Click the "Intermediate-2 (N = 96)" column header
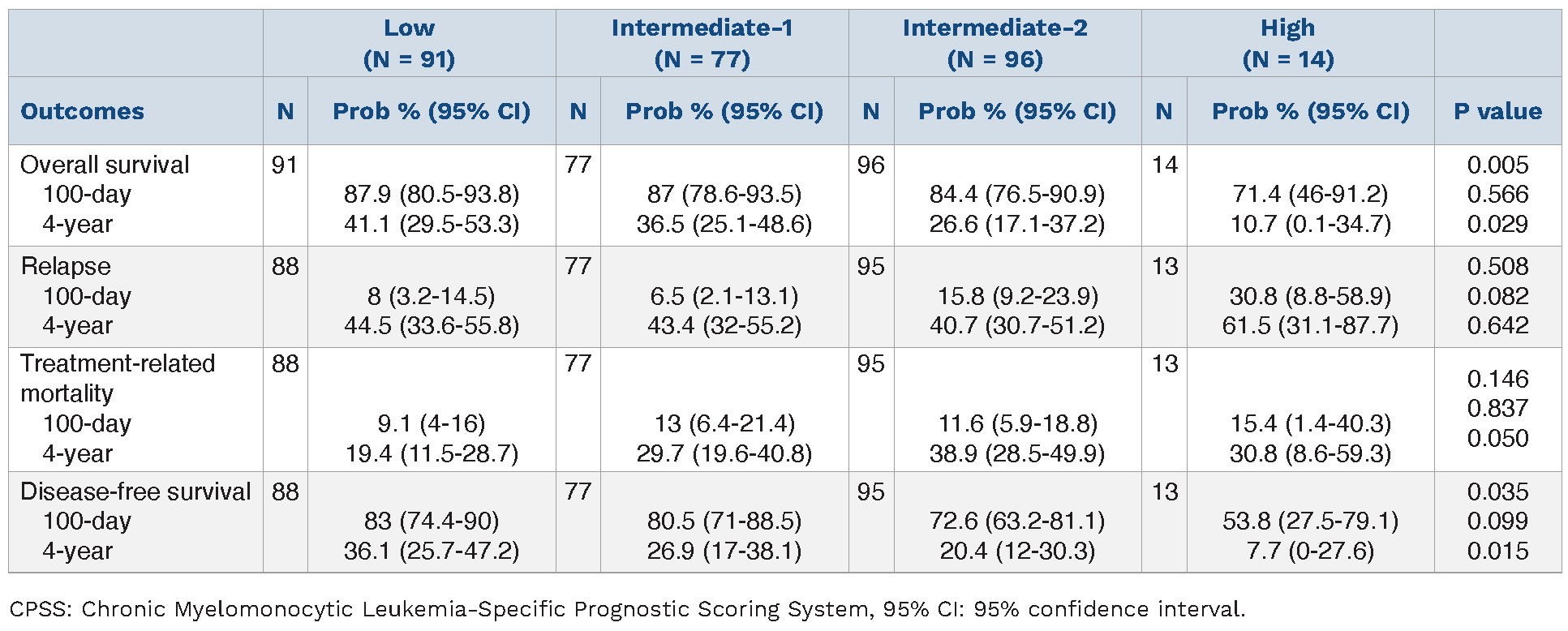 (994, 43)
